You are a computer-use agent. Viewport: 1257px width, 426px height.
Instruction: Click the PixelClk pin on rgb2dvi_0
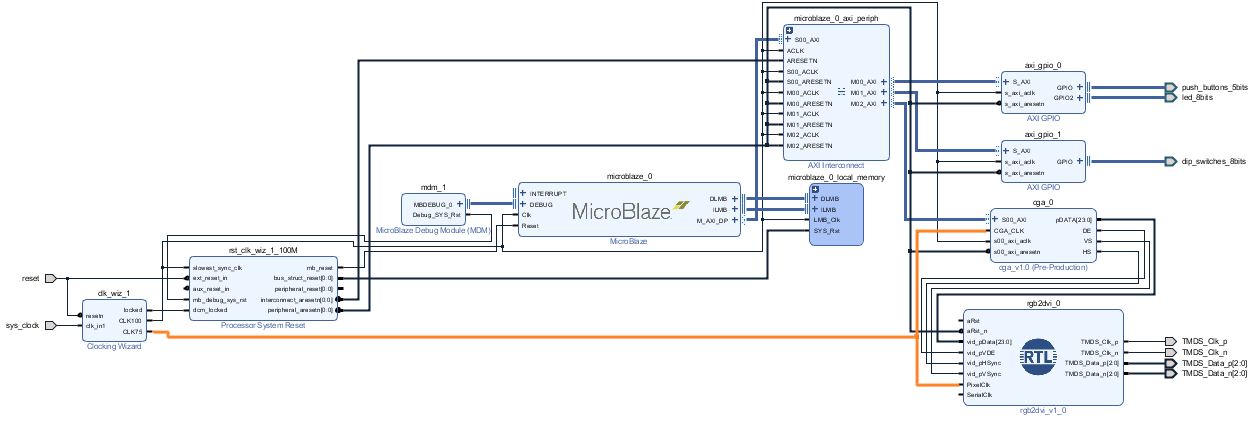coord(978,384)
